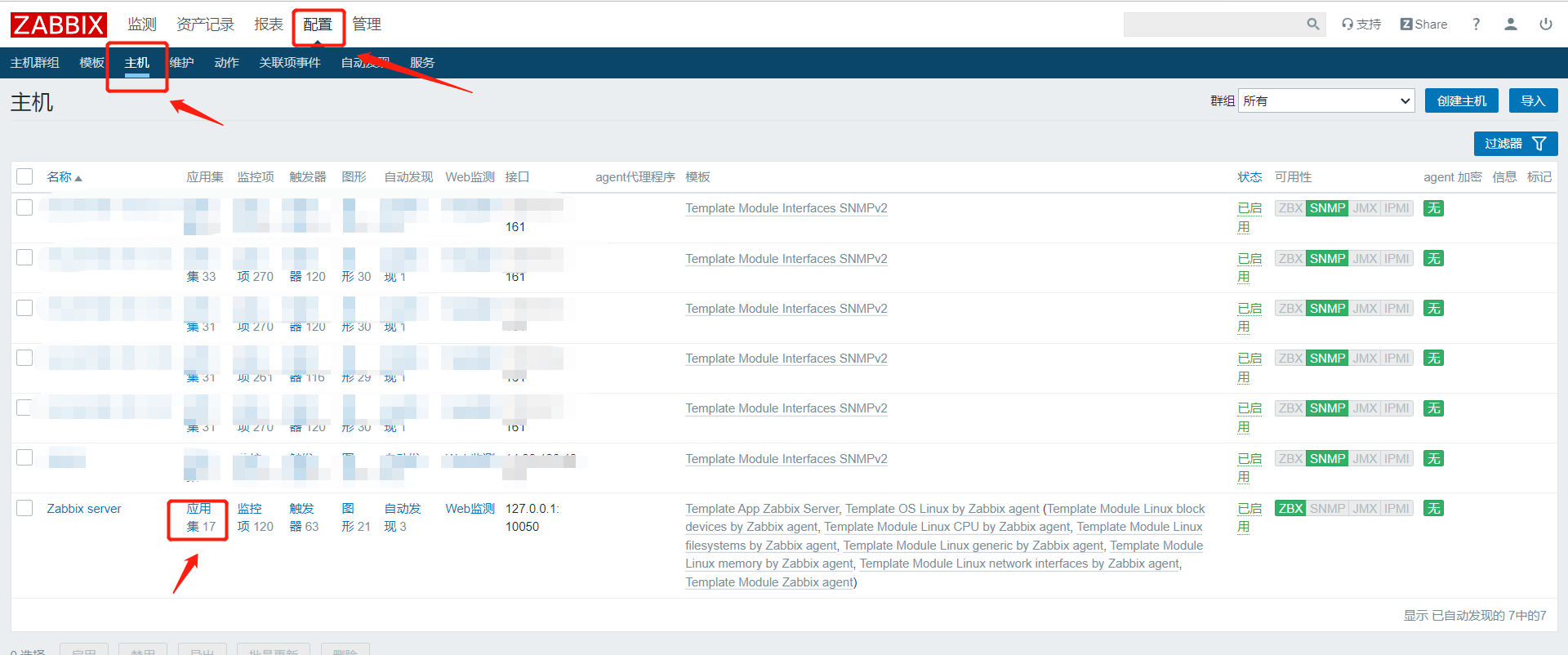Sort by 状态 column header
Viewport: 1568px width, 655px height.
[1249, 177]
